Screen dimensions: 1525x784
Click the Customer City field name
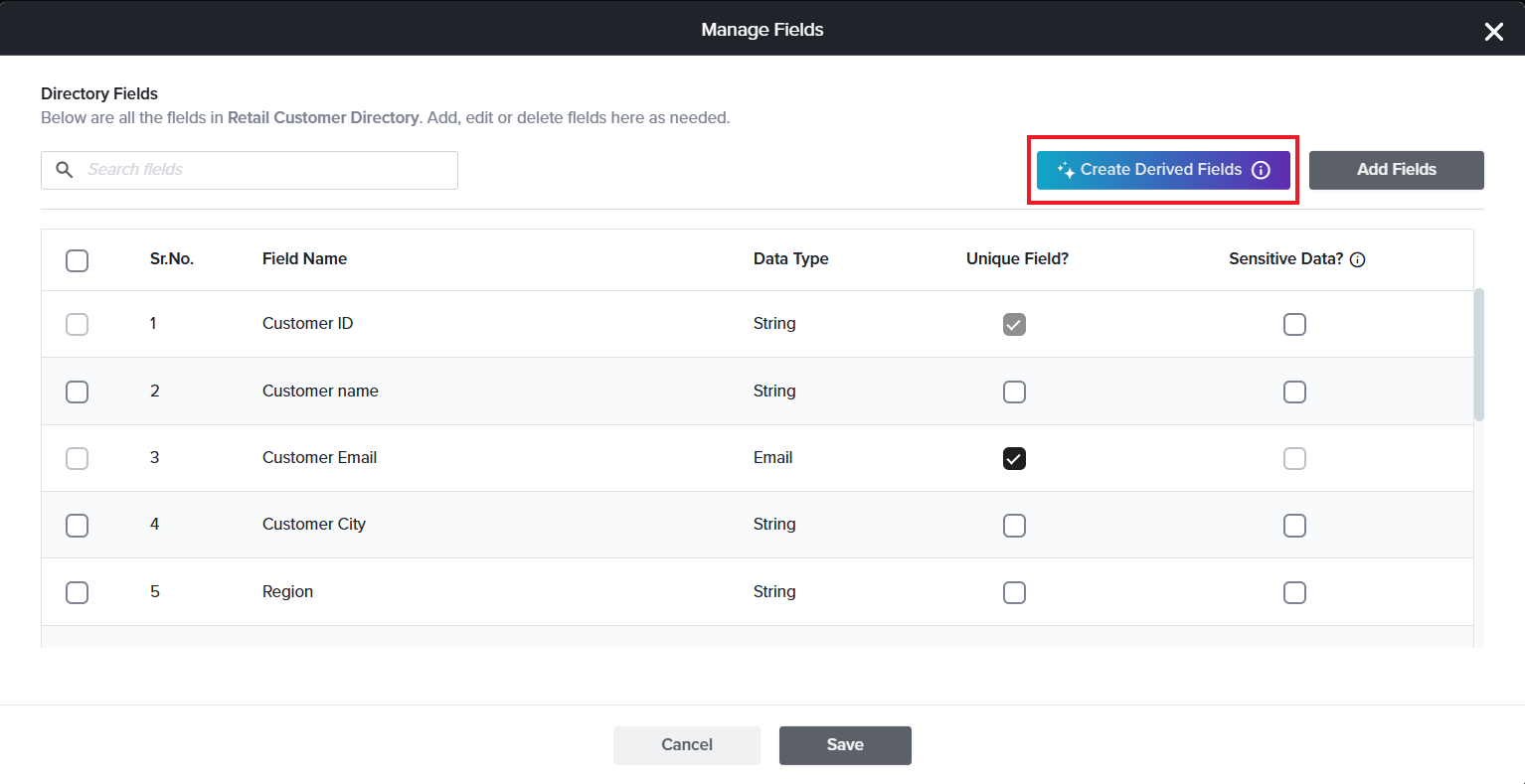[x=314, y=525]
